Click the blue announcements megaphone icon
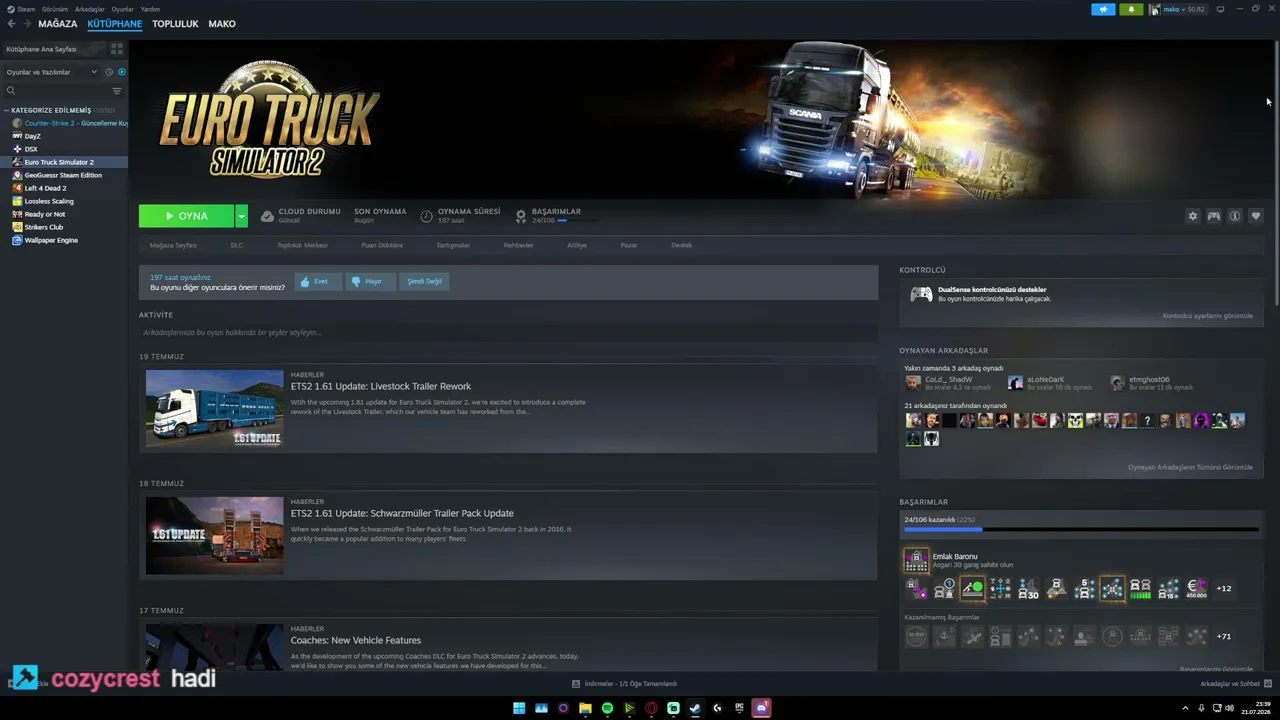Screen dimensions: 1280x720 pyautogui.click(x=1103, y=9)
